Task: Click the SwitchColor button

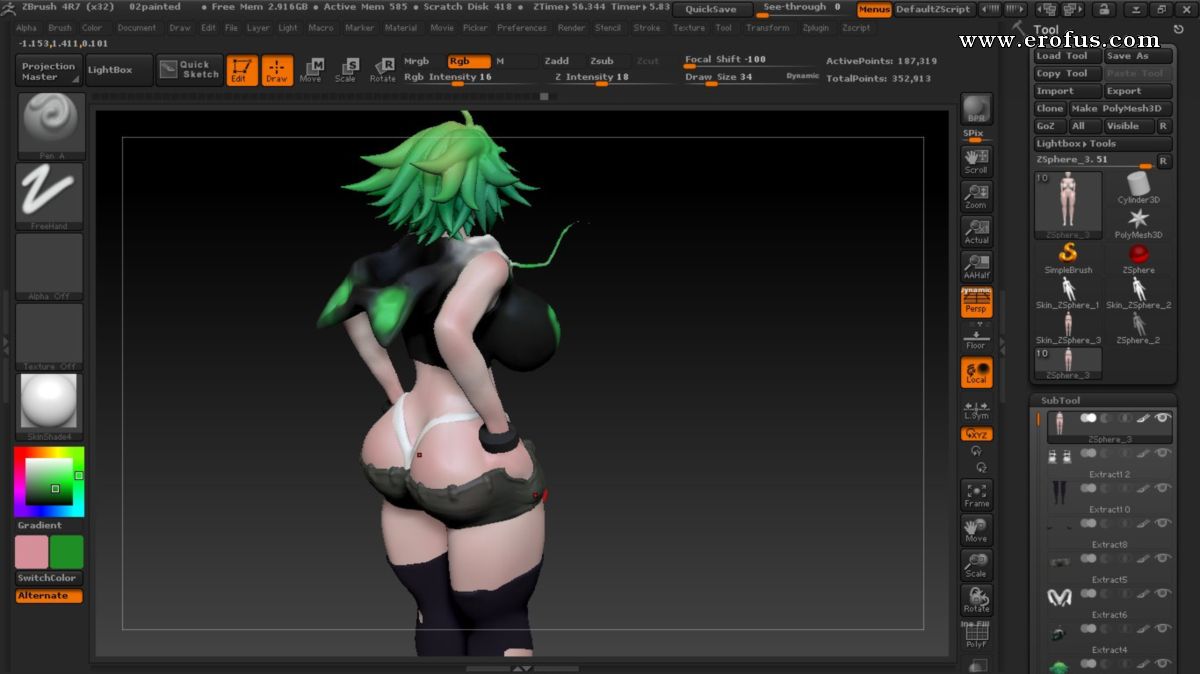Action: tap(49, 578)
